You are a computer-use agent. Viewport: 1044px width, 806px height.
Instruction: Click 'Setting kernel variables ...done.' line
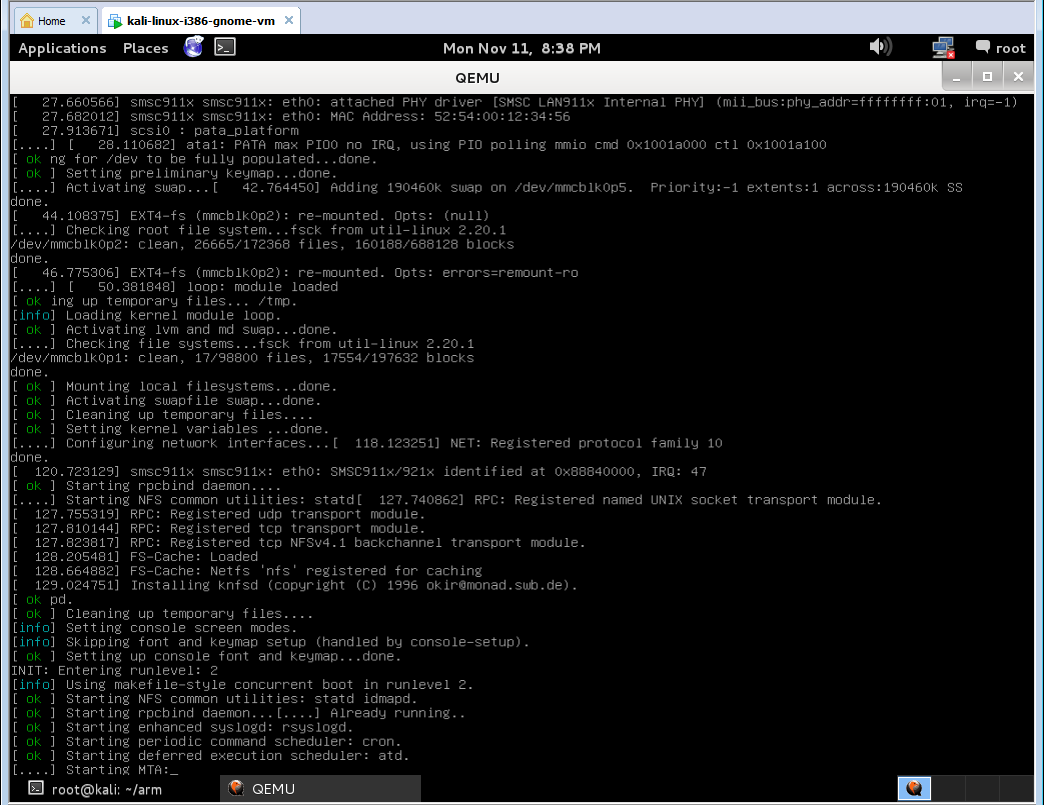pos(170,429)
